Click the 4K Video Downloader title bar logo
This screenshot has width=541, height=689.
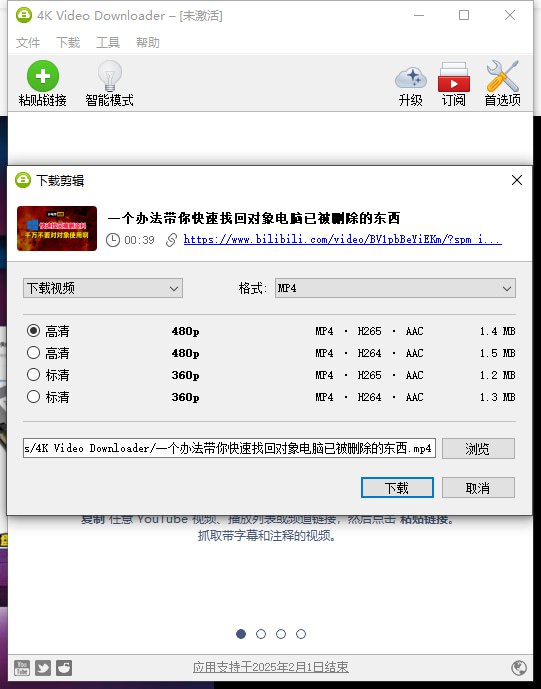click(24, 15)
